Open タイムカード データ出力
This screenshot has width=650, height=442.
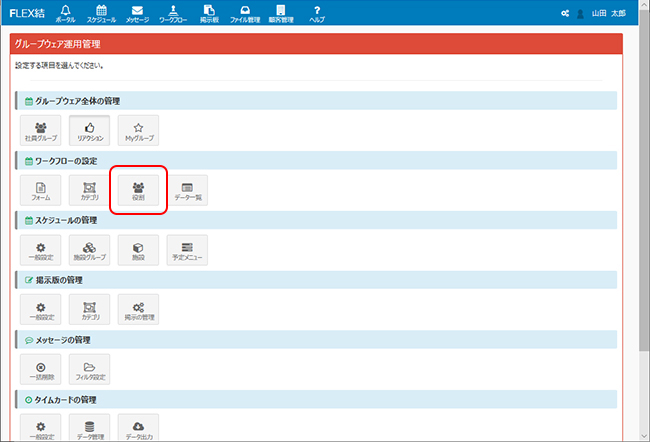pyautogui.click(x=138, y=428)
